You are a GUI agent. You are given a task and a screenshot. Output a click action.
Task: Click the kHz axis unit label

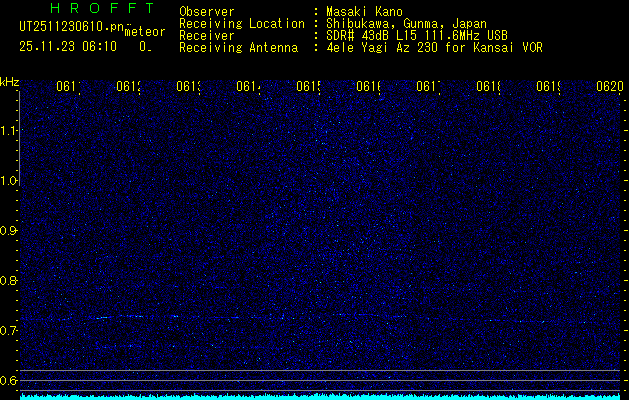coord(9,81)
